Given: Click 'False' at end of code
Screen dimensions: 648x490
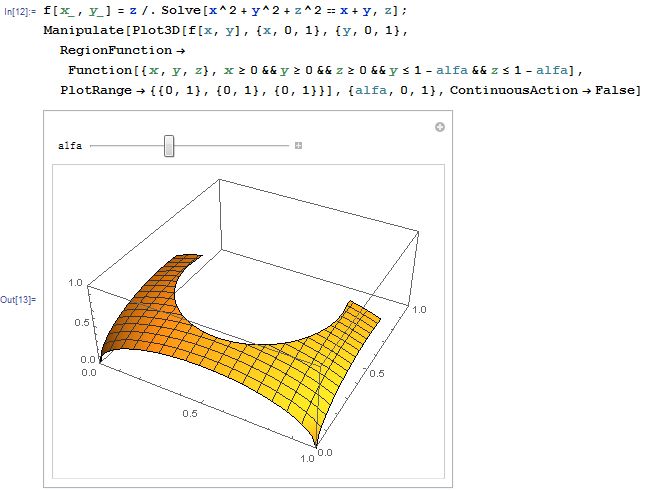Looking at the screenshot, I should point(615,90).
